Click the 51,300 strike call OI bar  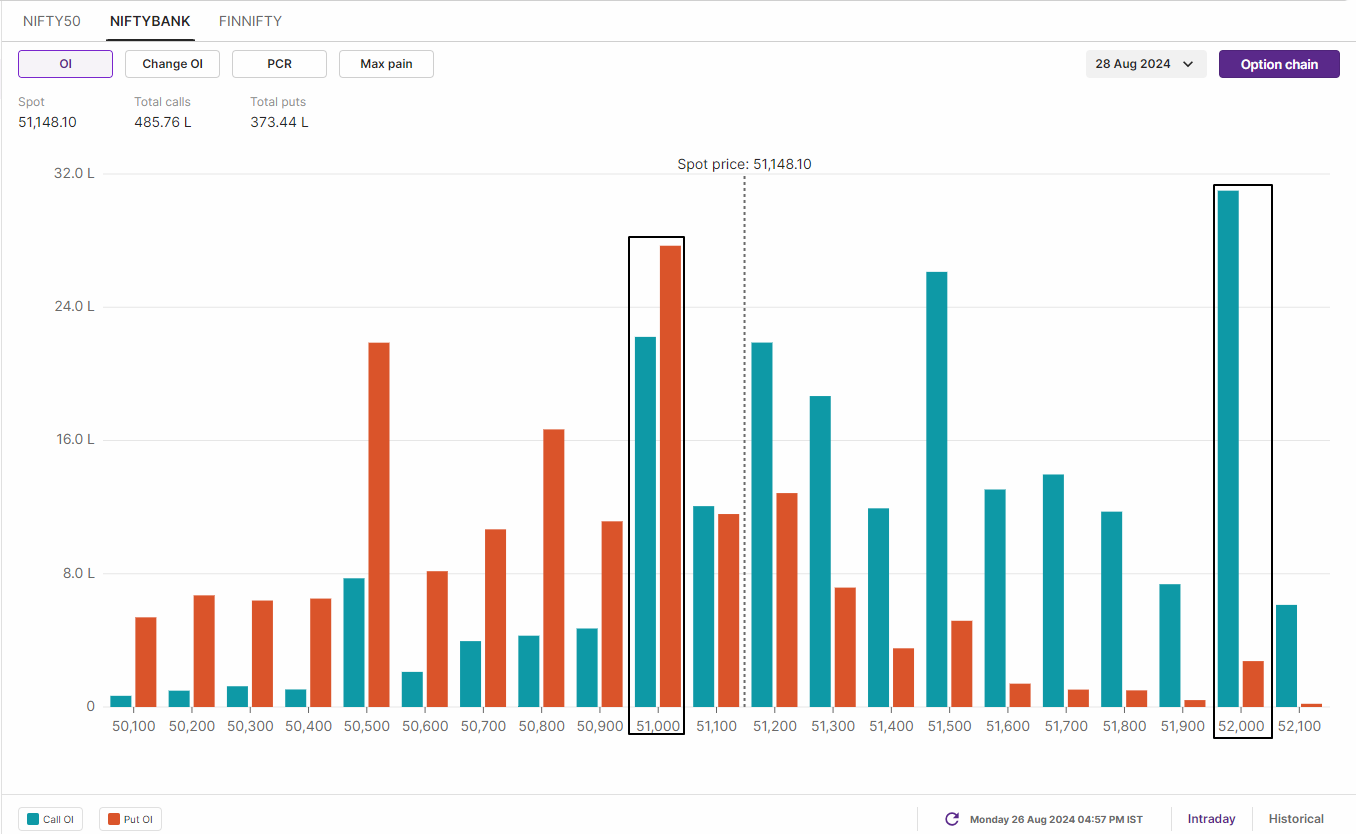[820, 552]
